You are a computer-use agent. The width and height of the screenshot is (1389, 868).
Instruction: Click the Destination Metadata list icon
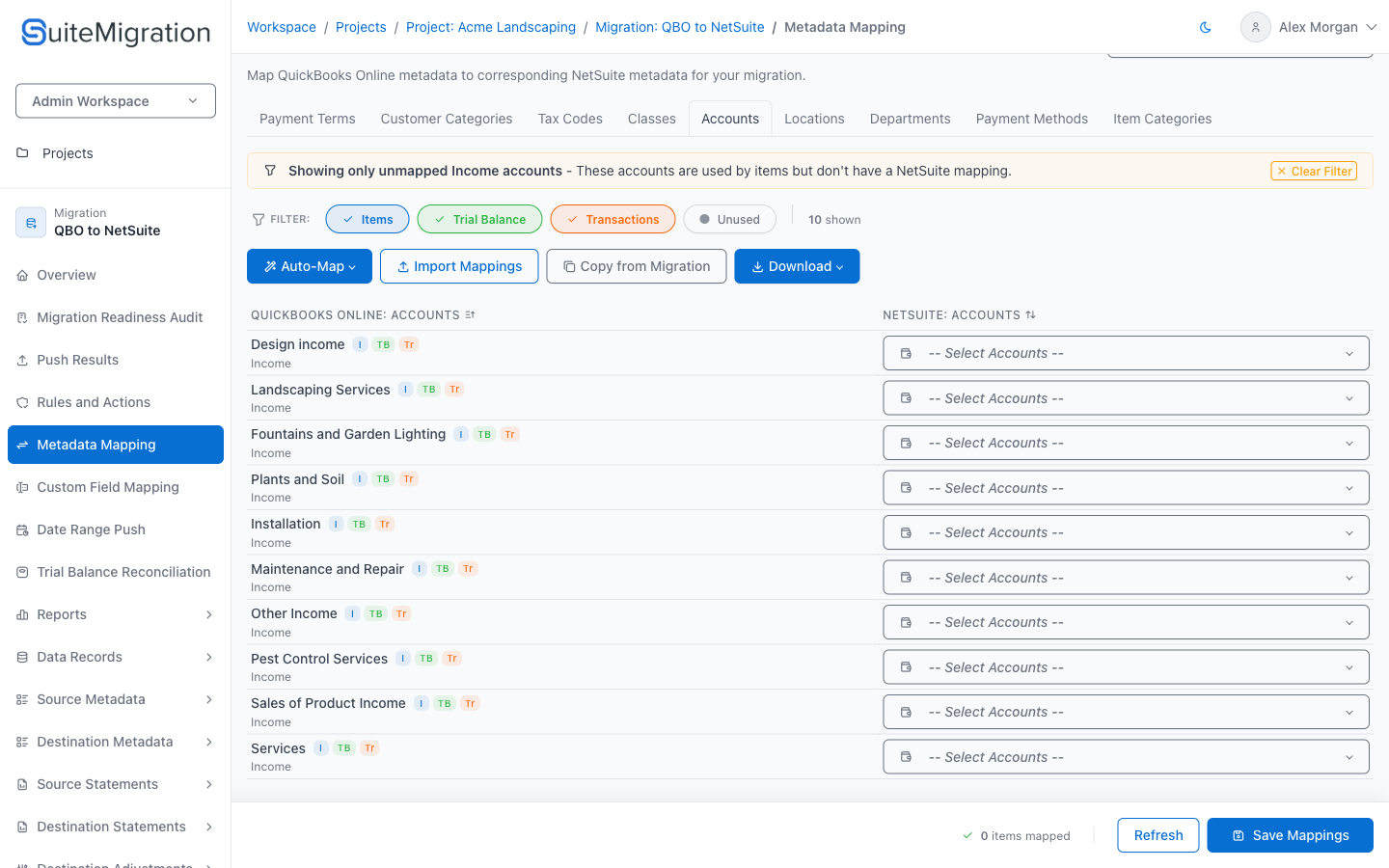click(22, 742)
